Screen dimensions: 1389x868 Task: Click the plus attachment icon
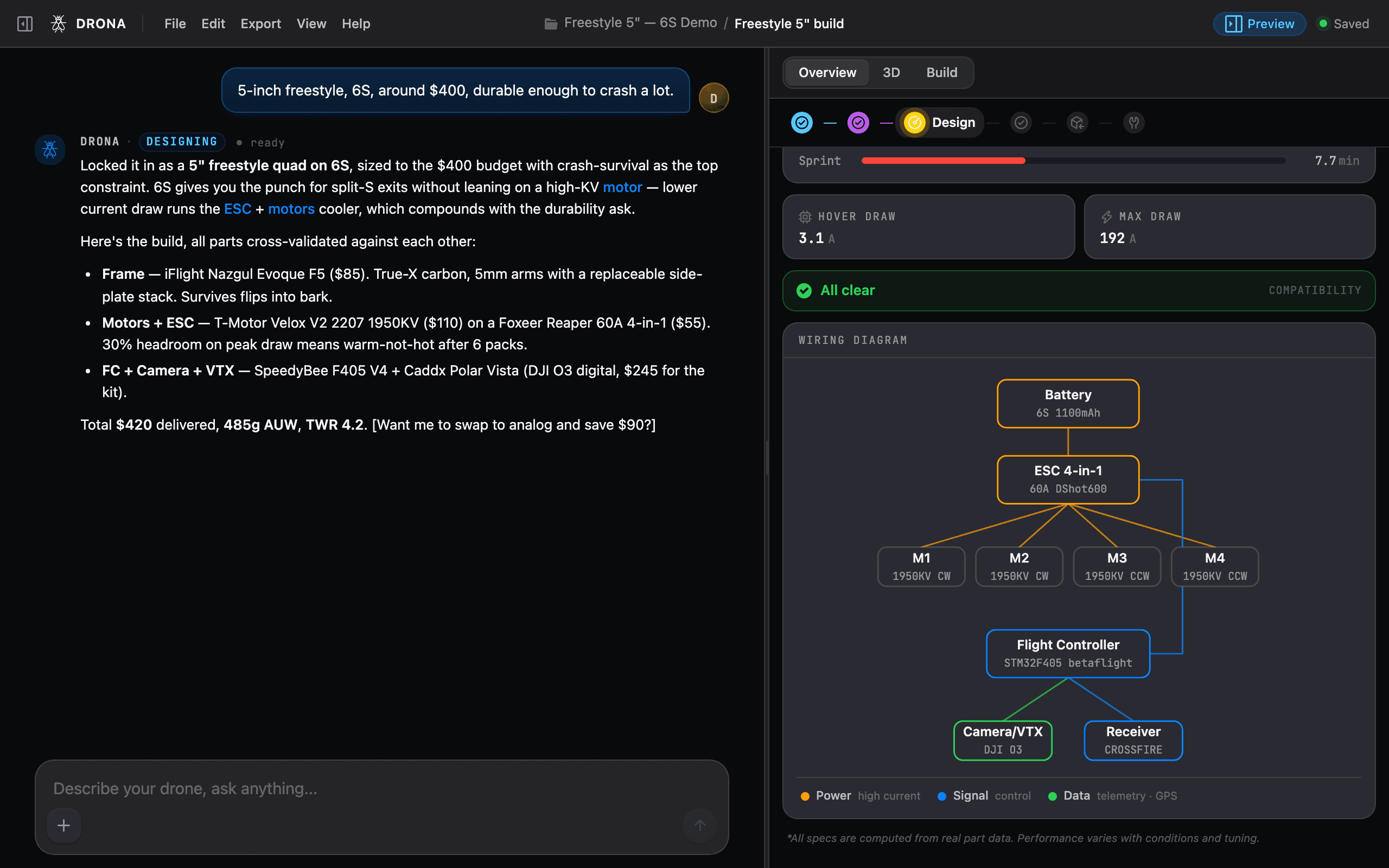point(63,826)
